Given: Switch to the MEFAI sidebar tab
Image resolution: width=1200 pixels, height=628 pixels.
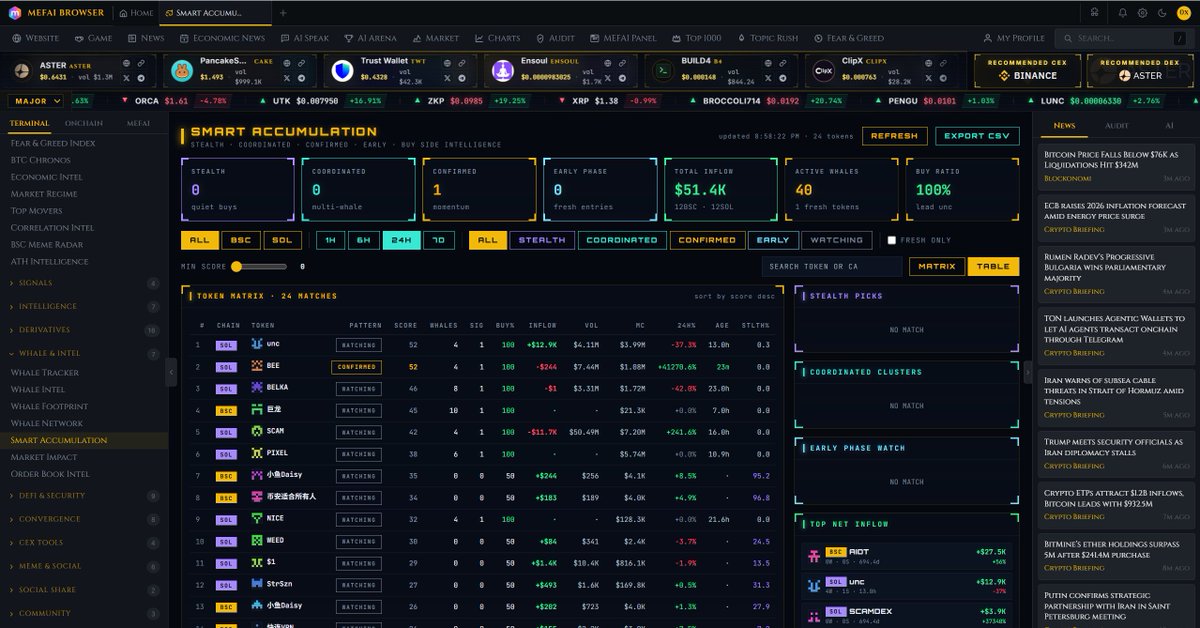Looking at the screenshot, I should (x=139, y=123).
